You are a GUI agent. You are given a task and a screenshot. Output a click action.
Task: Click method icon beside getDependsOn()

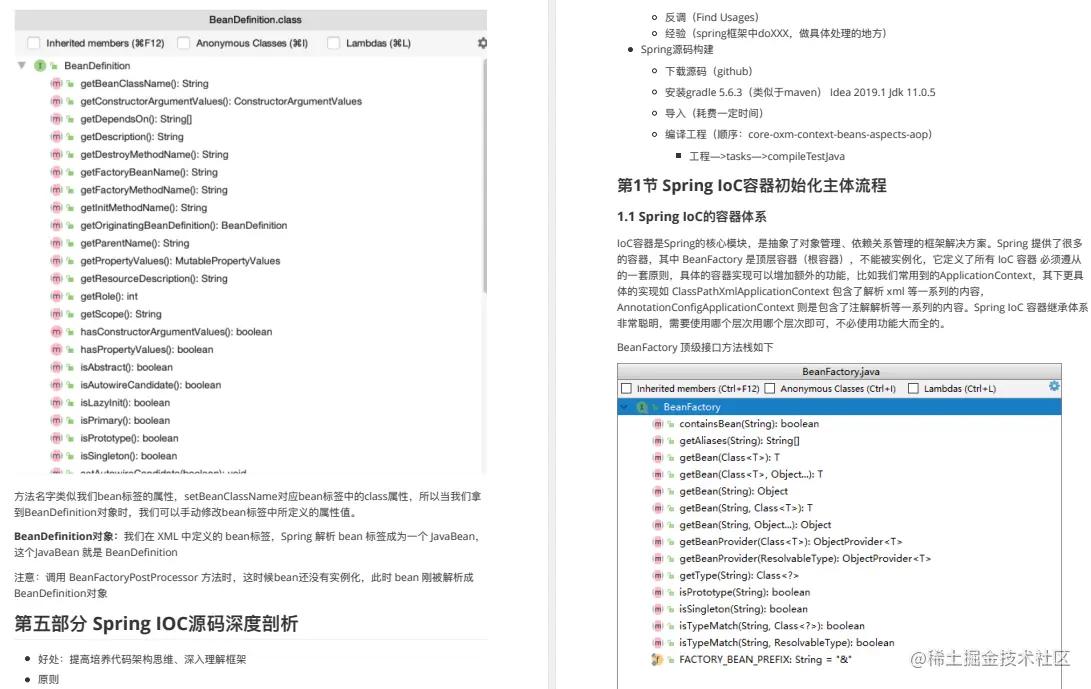point(56,119)
